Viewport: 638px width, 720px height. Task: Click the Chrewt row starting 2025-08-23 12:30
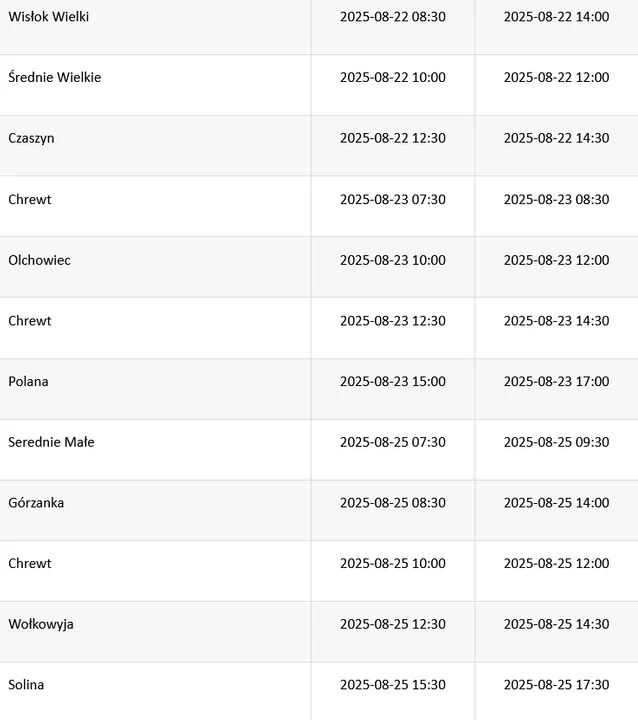tap(319, 328)
